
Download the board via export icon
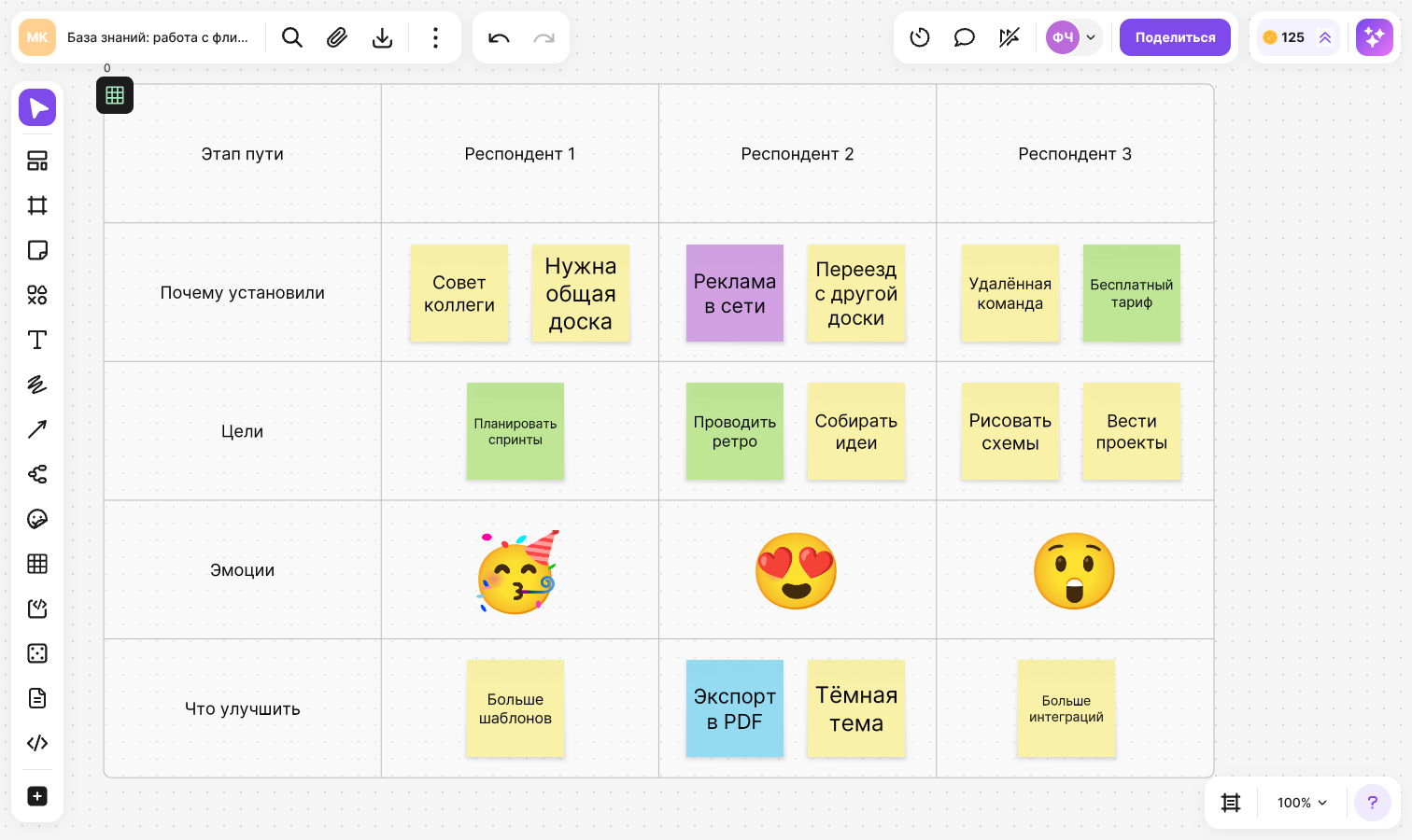[x=382, y=37]
